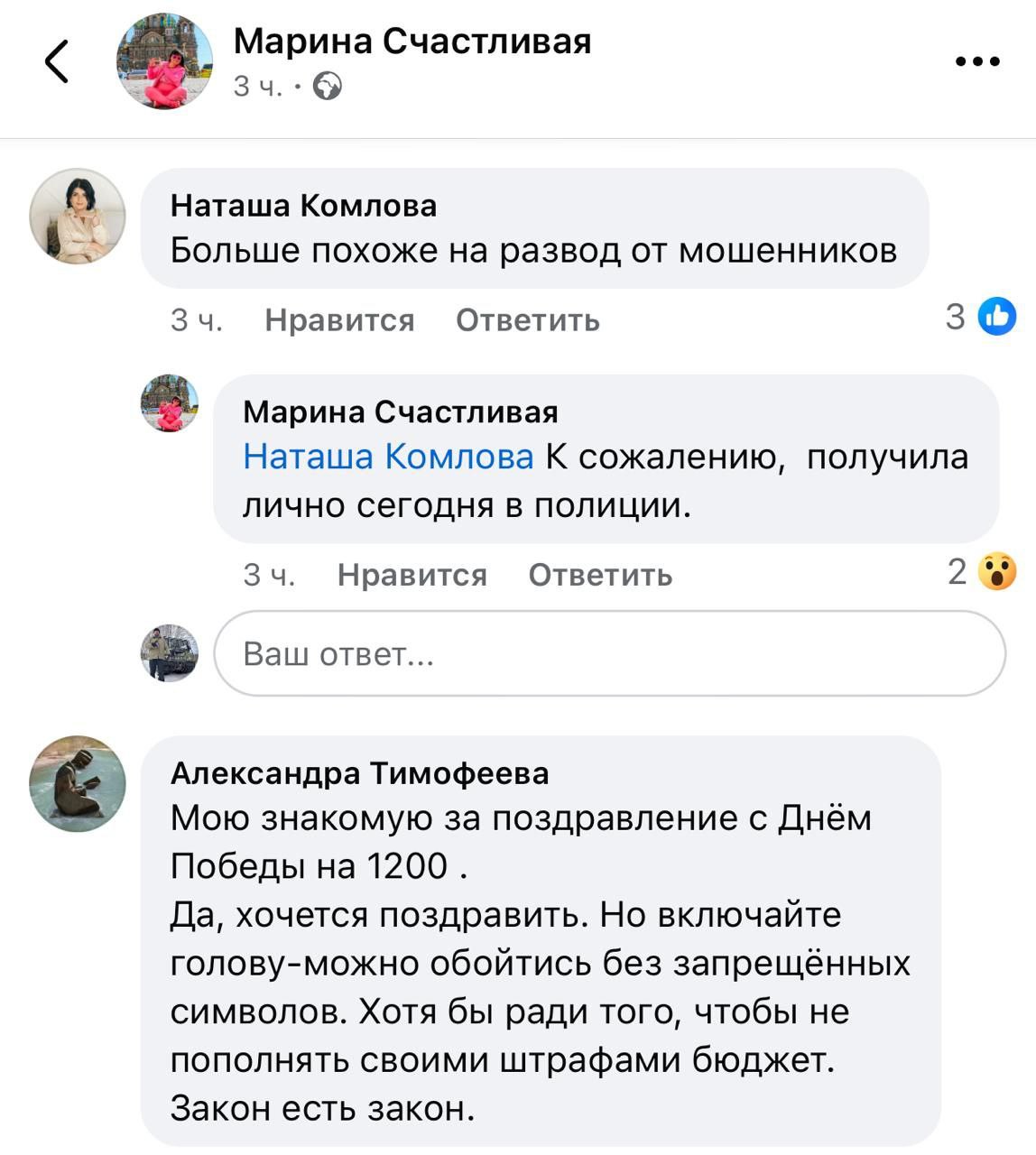Type in the 'Ваш ответ...' reply field

tap(609, 653)
